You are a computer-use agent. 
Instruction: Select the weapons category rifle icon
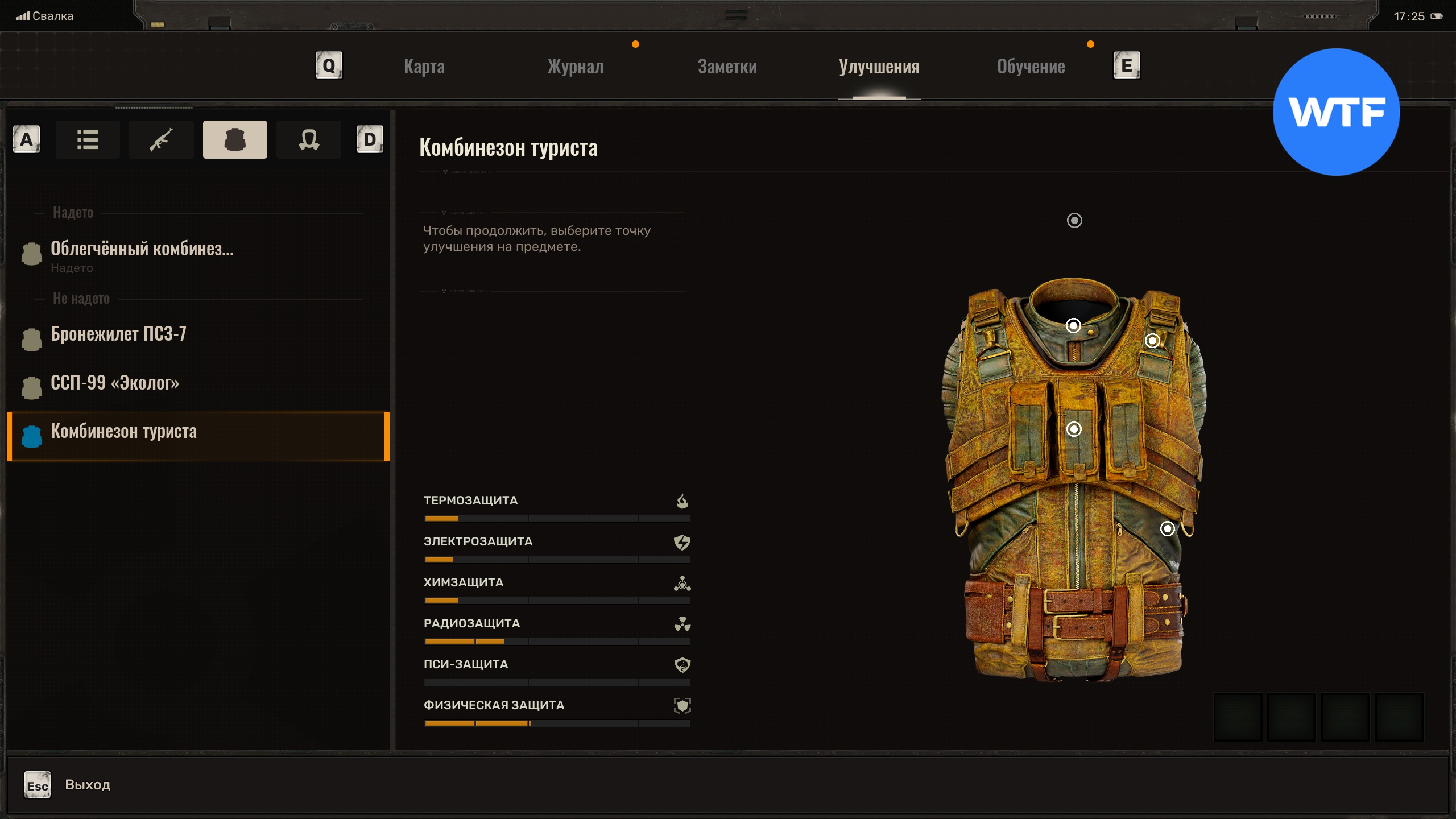point(161,139)
